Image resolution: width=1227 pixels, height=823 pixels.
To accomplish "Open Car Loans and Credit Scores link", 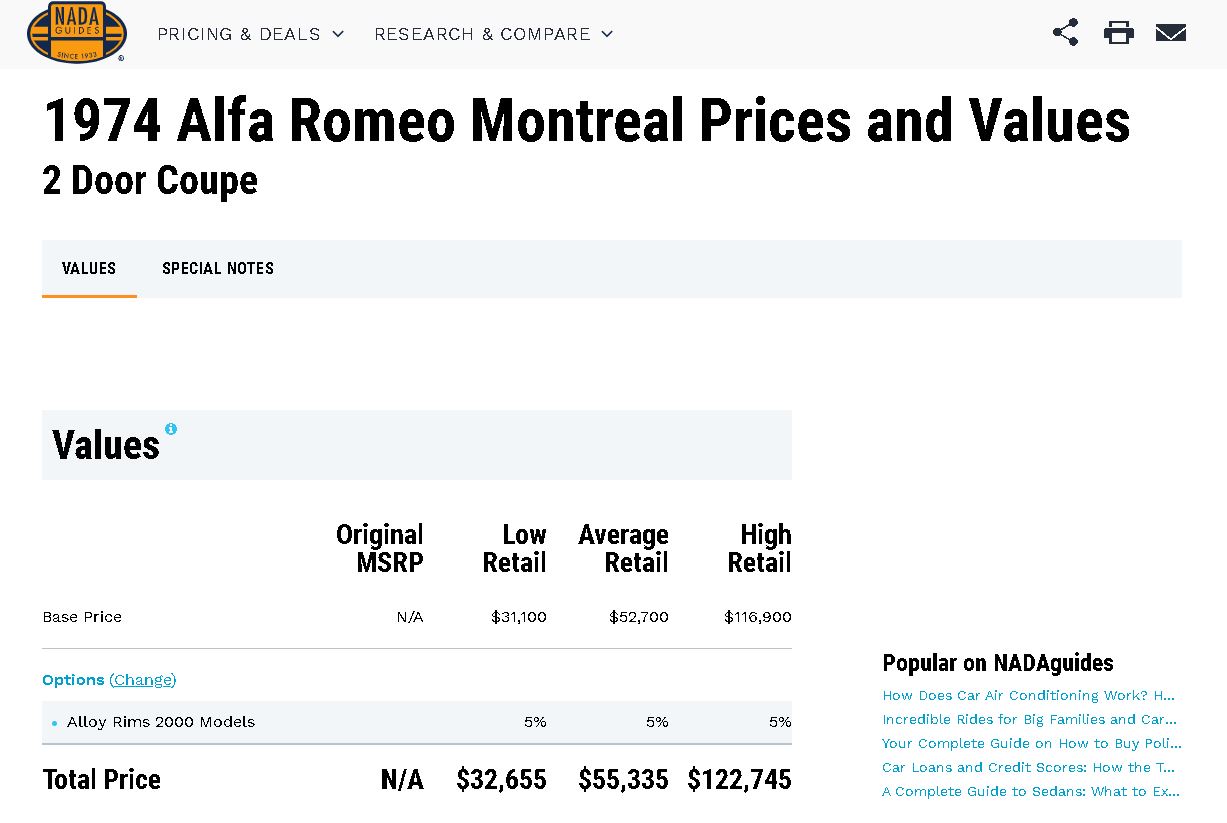I will [1028, 767].
